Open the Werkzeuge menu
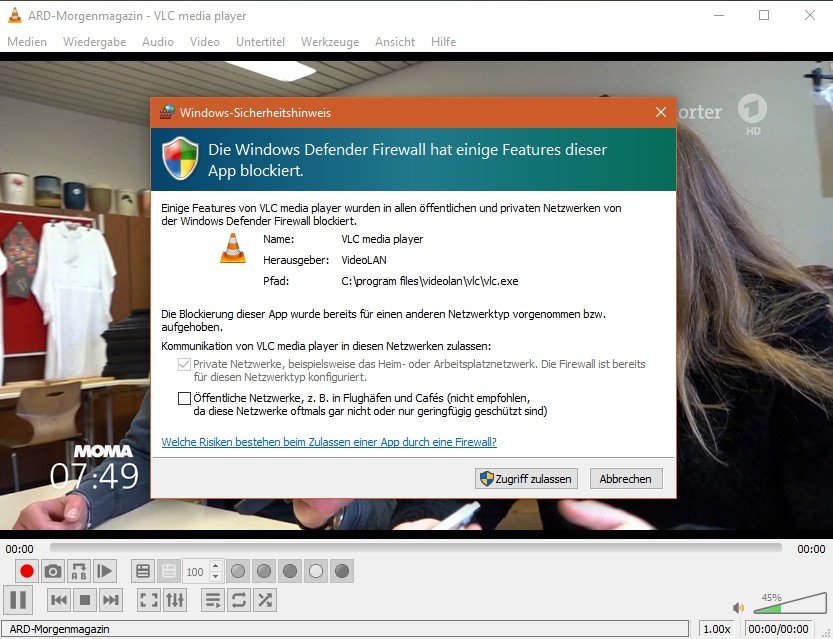 click(329, 42)
